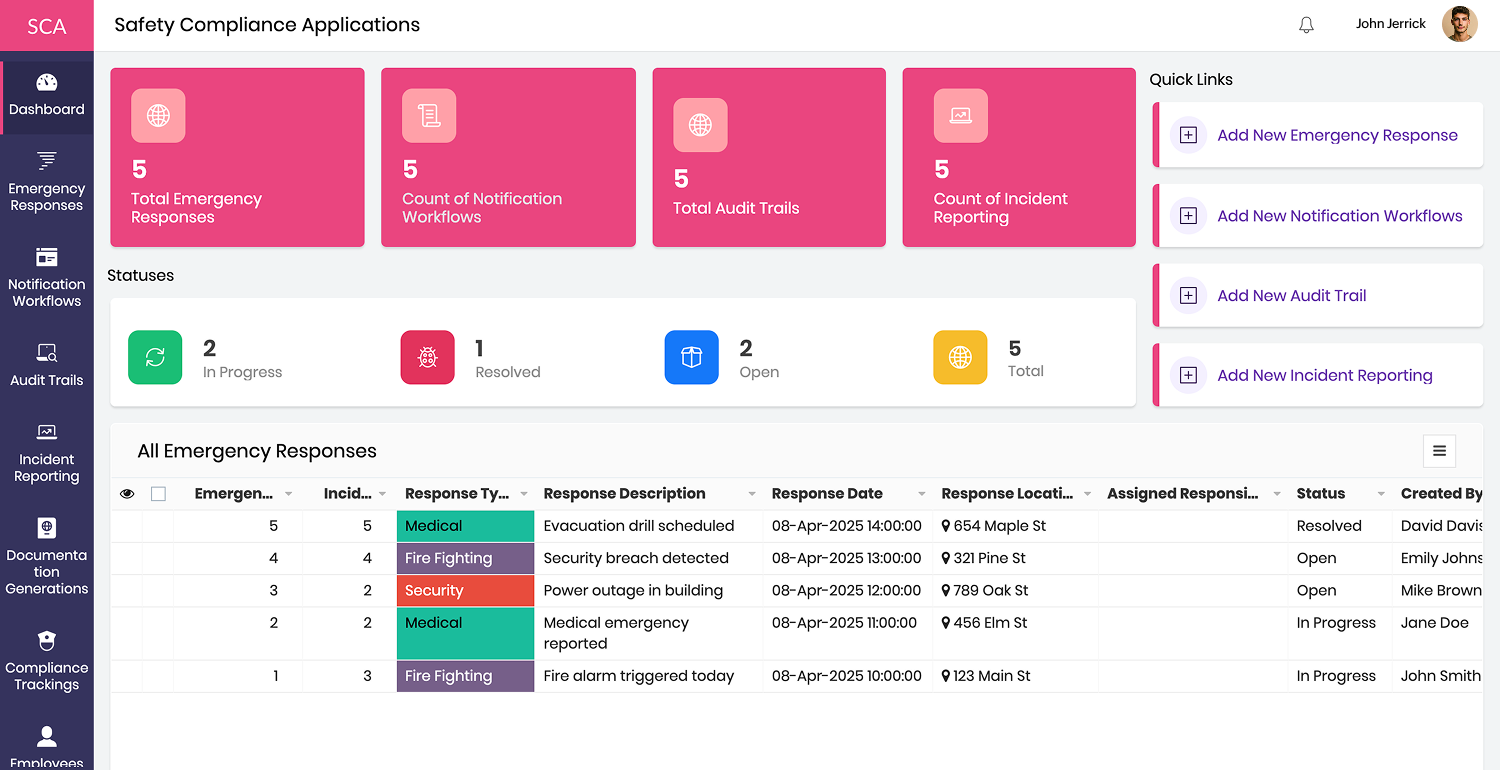
Task: Click Add New Emergency Response link
Action: [x=1336, y=134]
